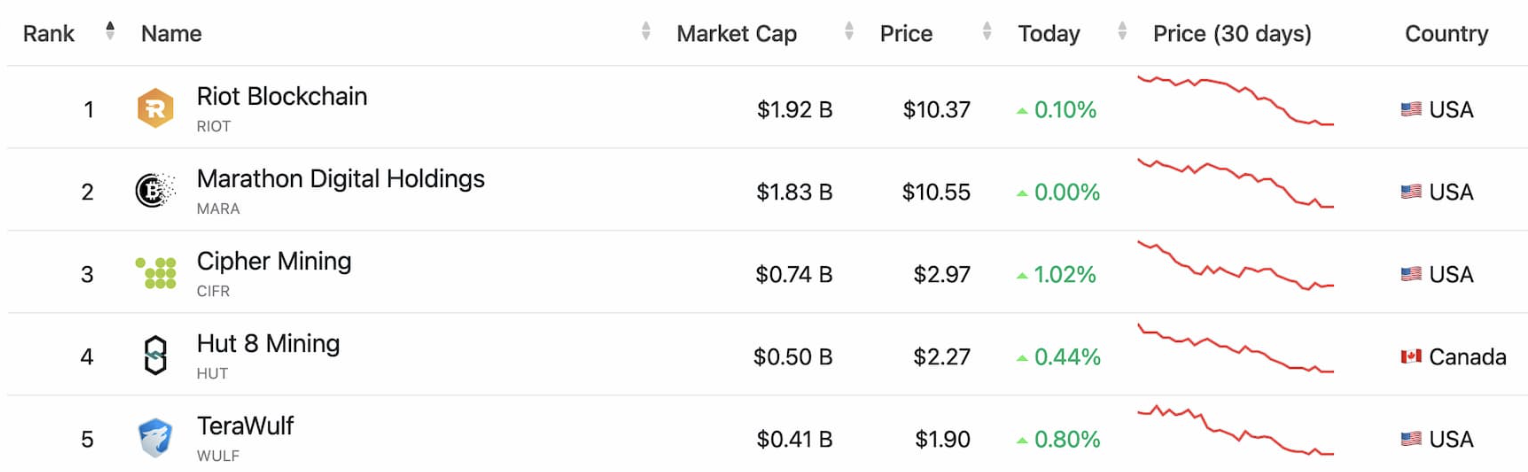The image size is (1528, 472).
Task: Click the Cipher Mining green dots logo
Action: coord(156,273)
